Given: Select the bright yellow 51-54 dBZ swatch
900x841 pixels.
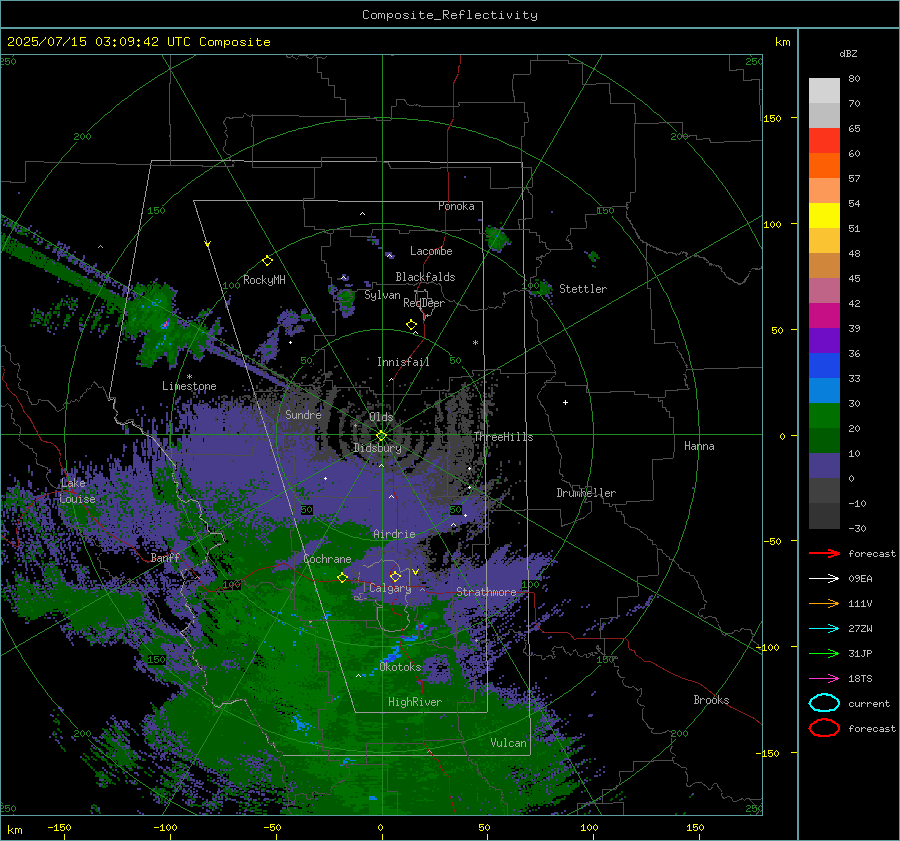Looking at the screenshot, I should [824, 216].
